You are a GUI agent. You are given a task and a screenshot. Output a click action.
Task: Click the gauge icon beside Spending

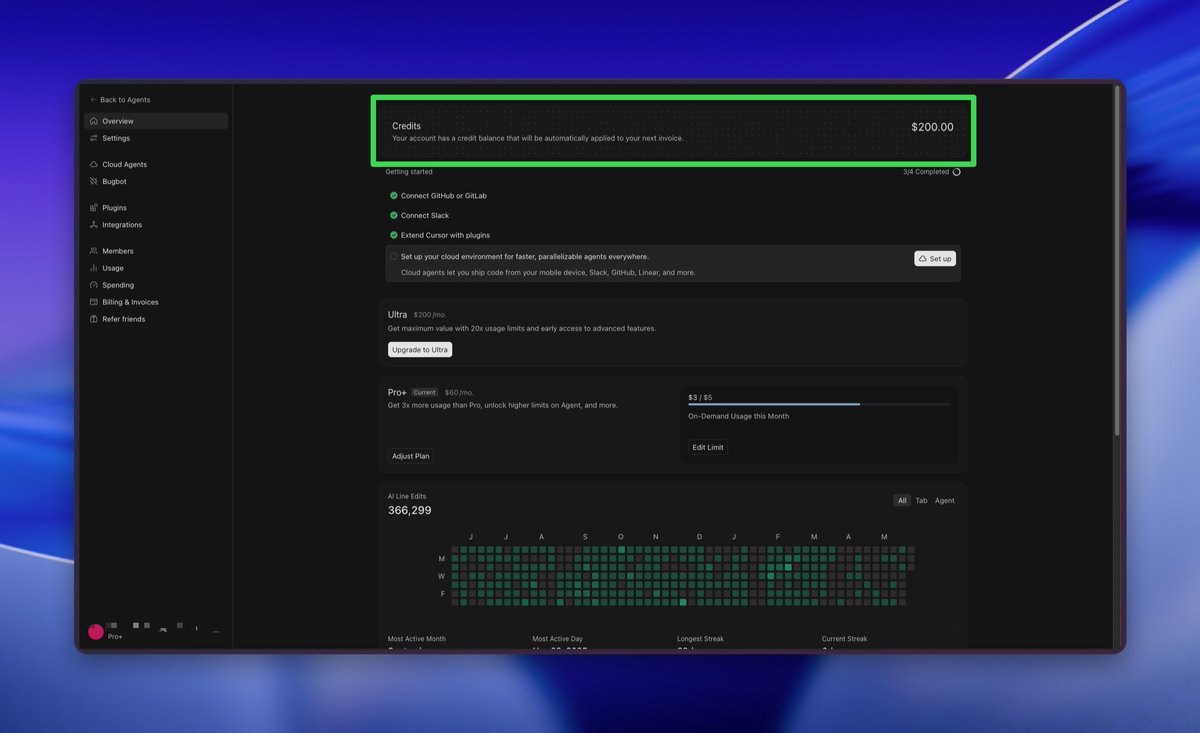point(94,285)
